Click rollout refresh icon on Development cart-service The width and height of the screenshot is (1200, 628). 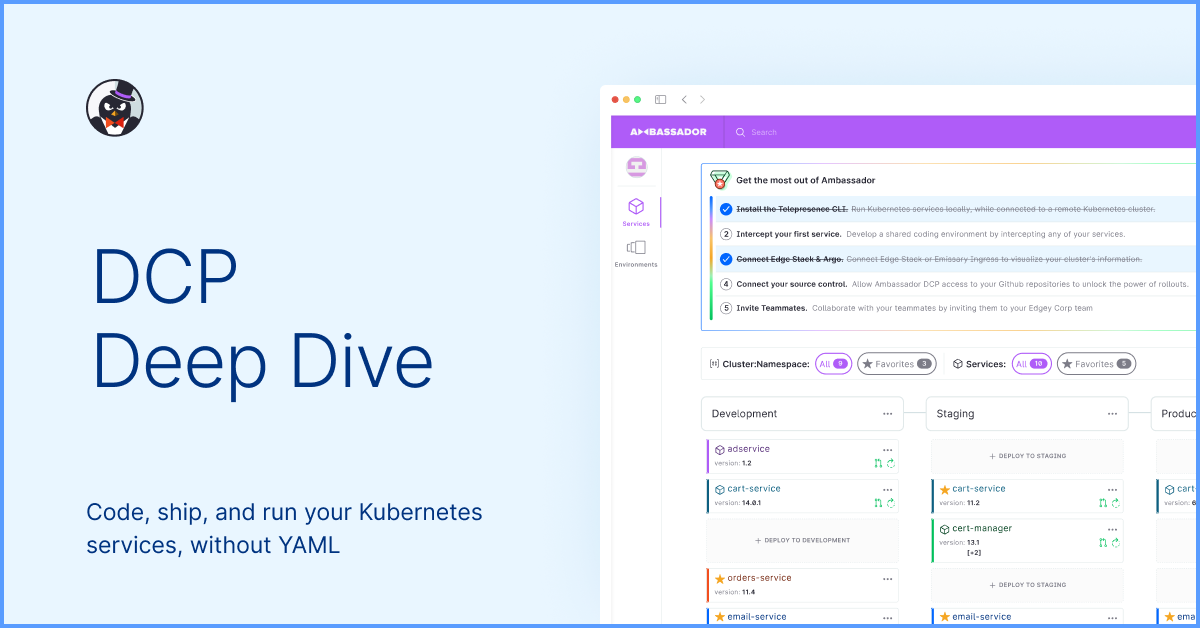[890, 503]
